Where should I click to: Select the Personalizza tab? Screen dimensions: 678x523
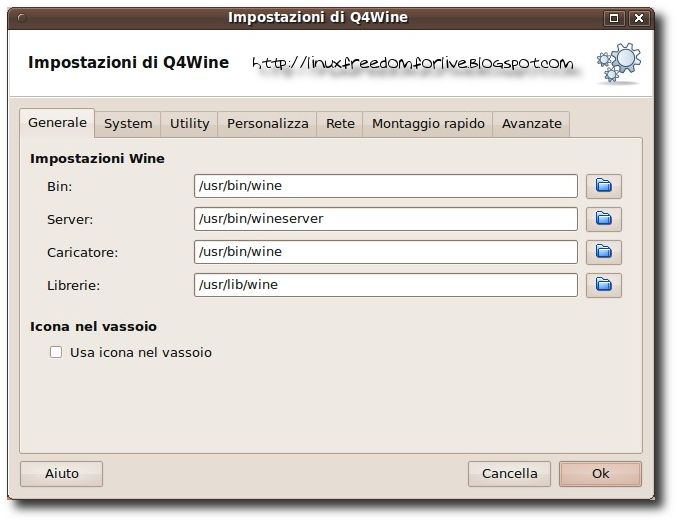coord(267,124)
